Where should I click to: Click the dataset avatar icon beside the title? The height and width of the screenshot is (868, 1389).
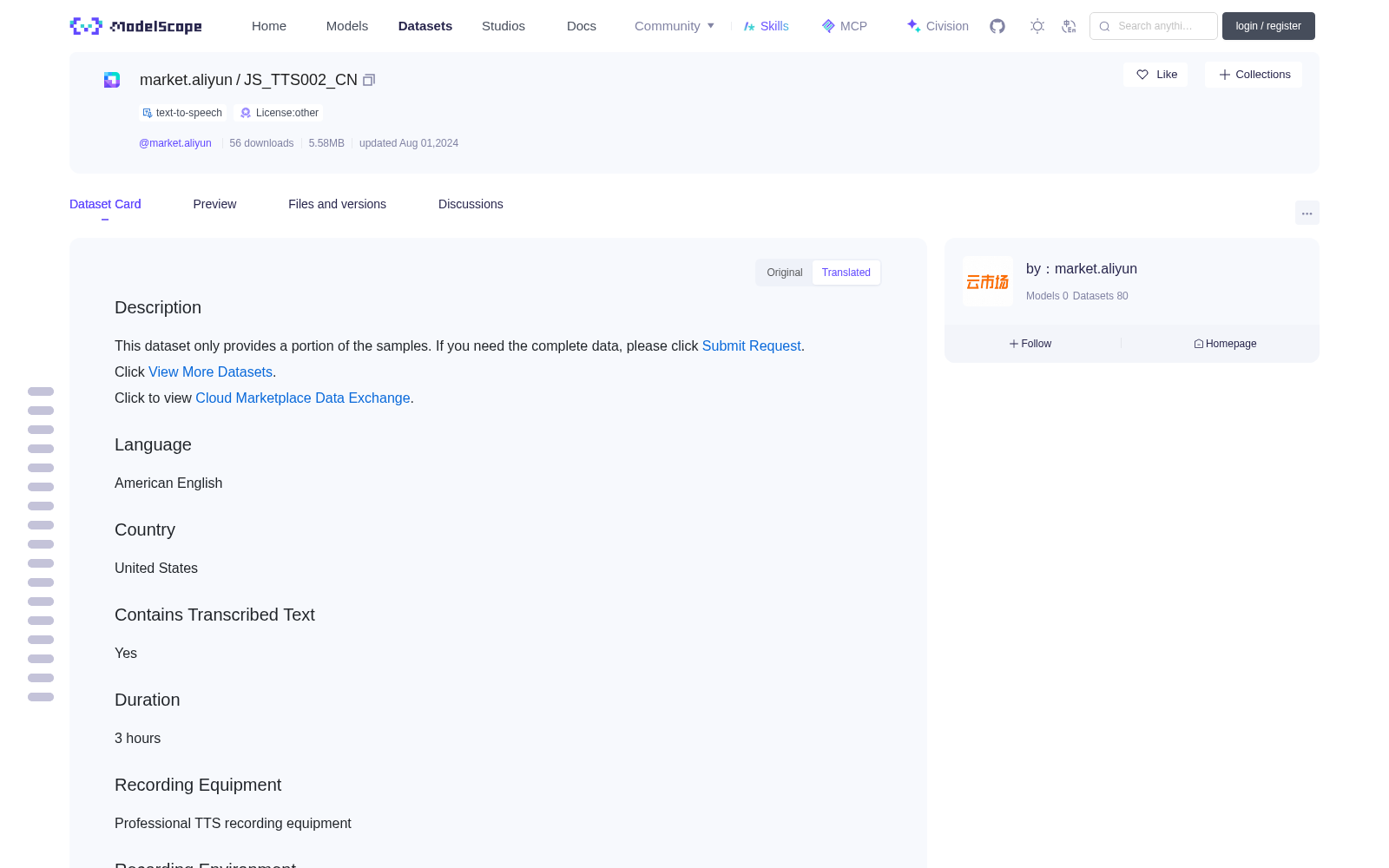(x=112, y=80)
